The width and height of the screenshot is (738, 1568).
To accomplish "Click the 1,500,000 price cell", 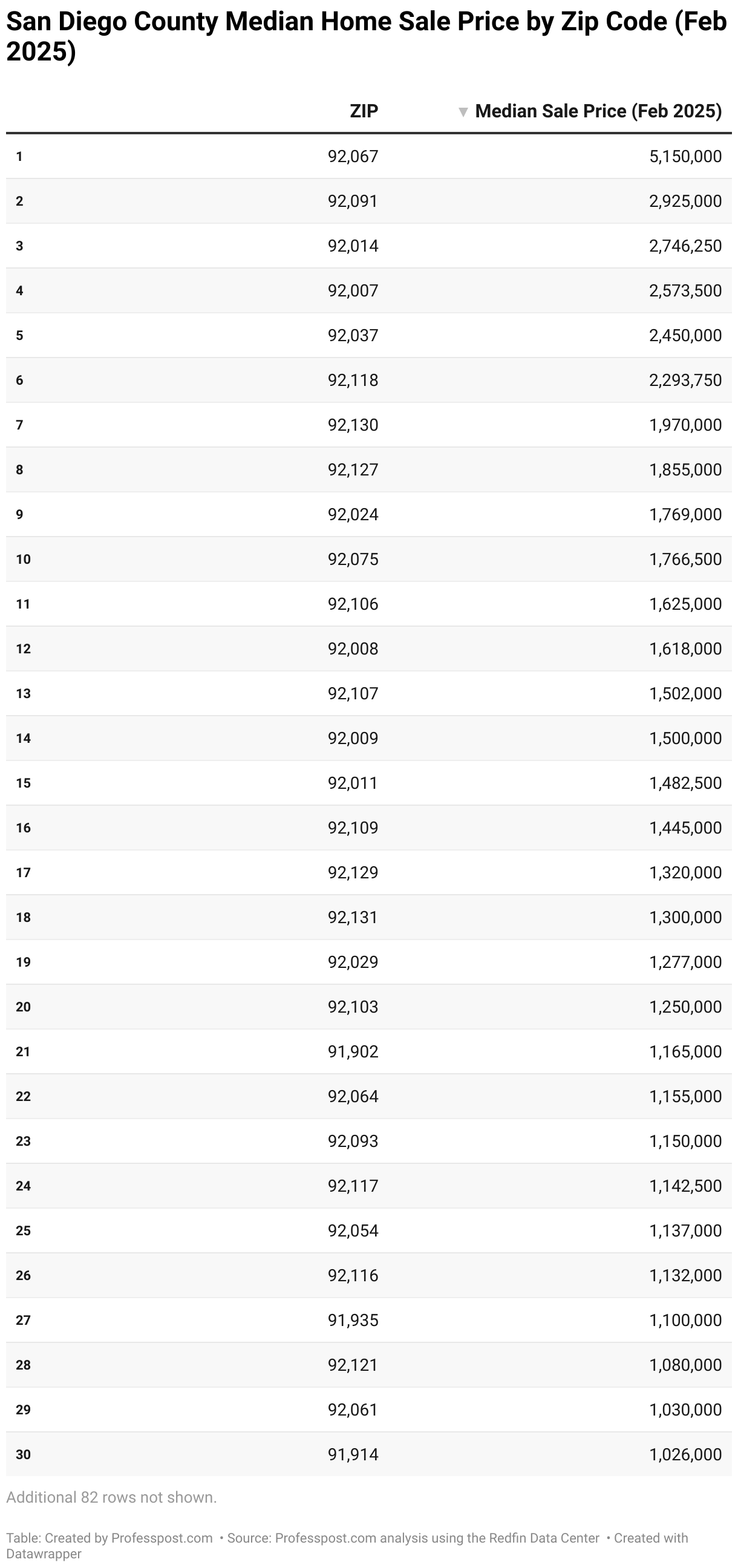I will (685, 739).
